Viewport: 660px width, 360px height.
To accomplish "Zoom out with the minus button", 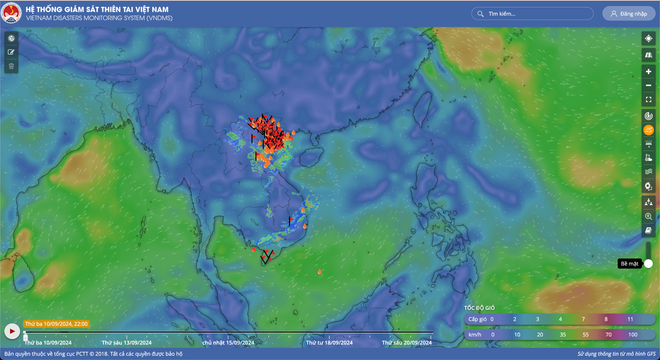I will [648, 85].
